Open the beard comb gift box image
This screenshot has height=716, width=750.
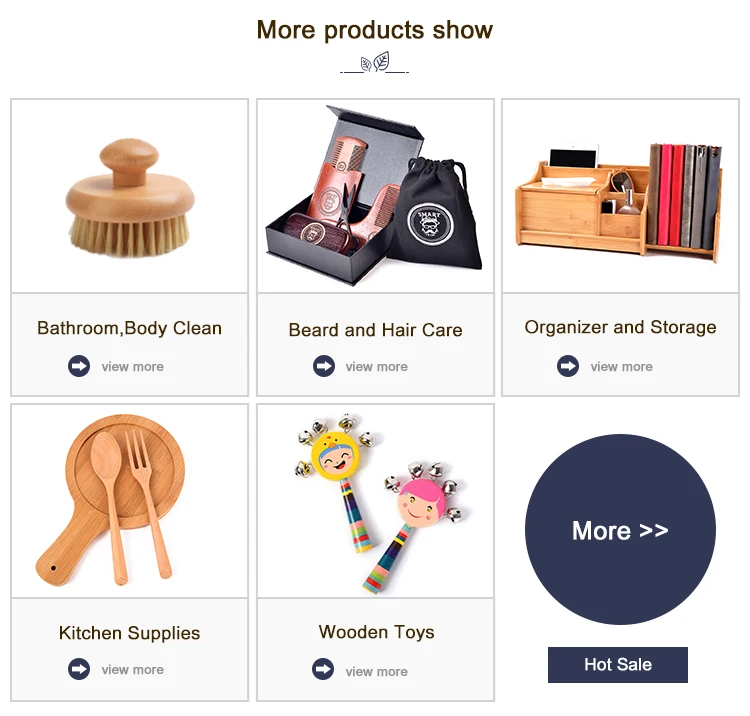[375, 197]
